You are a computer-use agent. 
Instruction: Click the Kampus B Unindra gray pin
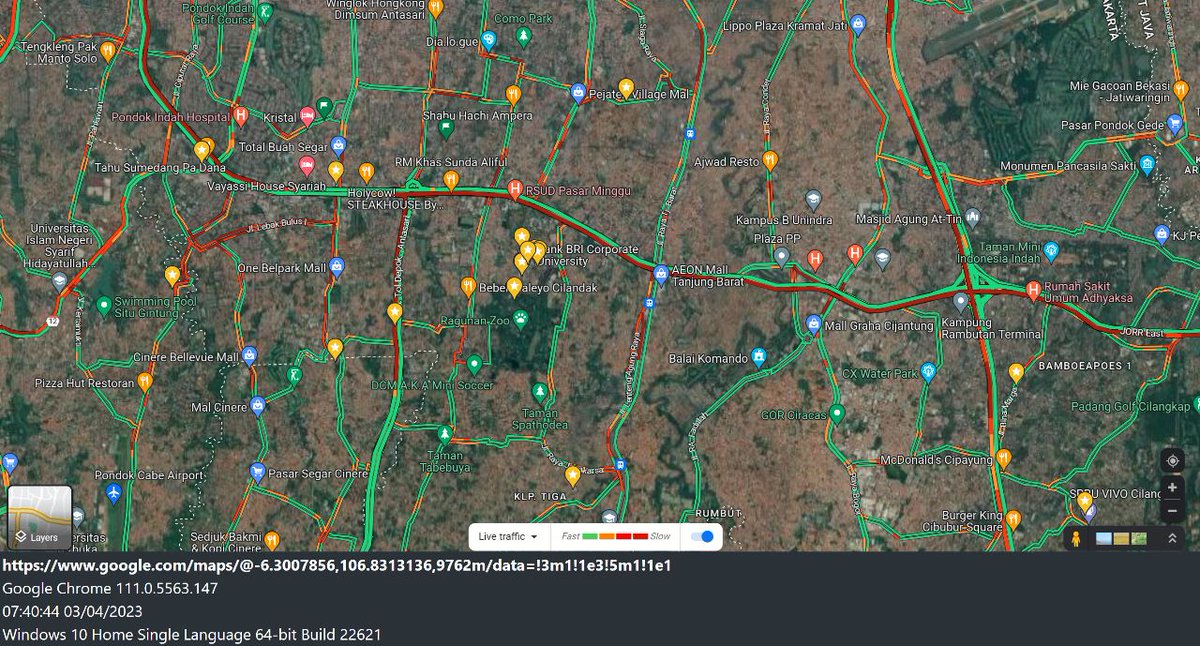813,199
